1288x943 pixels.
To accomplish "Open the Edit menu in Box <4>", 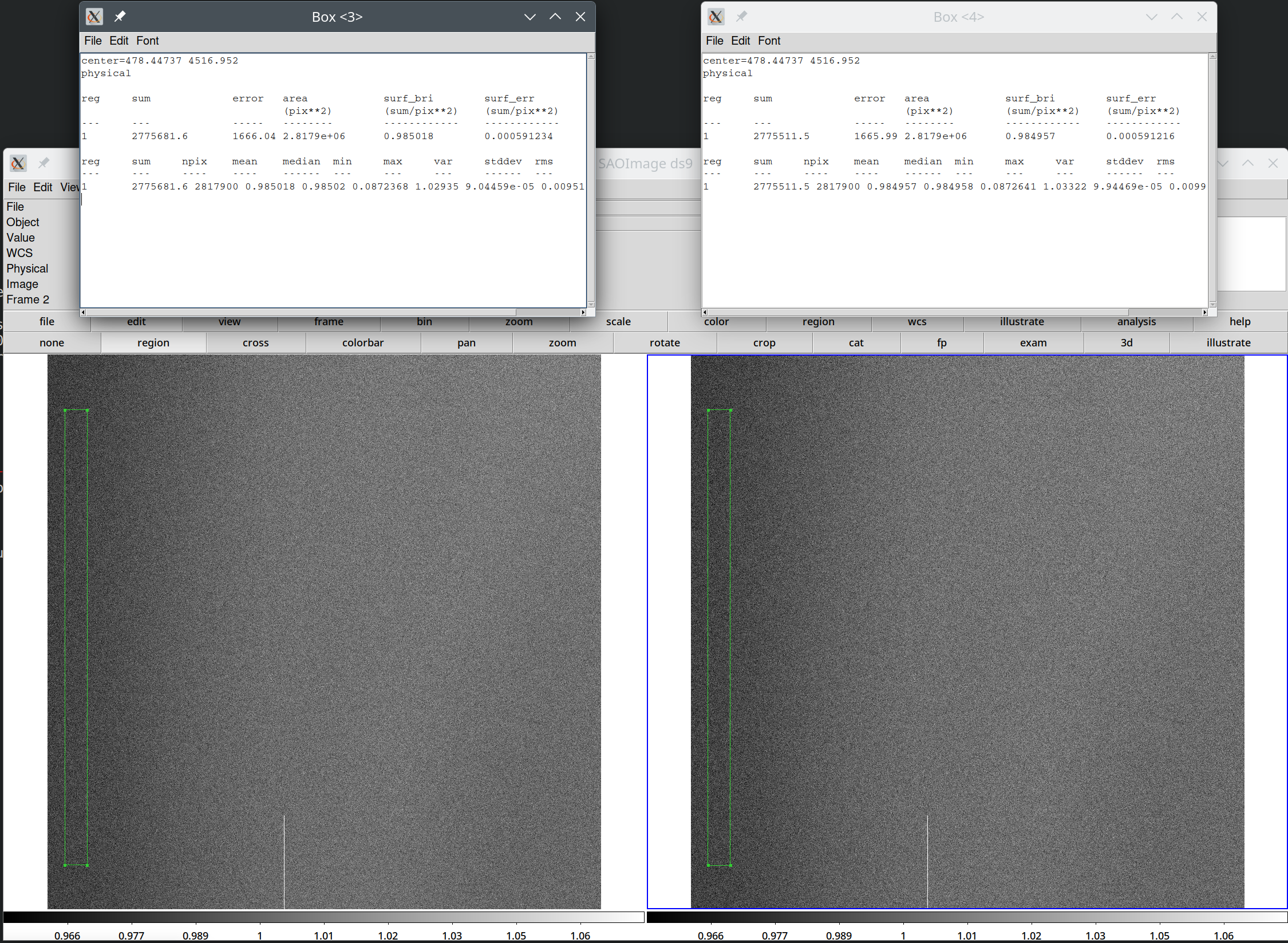I will (740, 41).
